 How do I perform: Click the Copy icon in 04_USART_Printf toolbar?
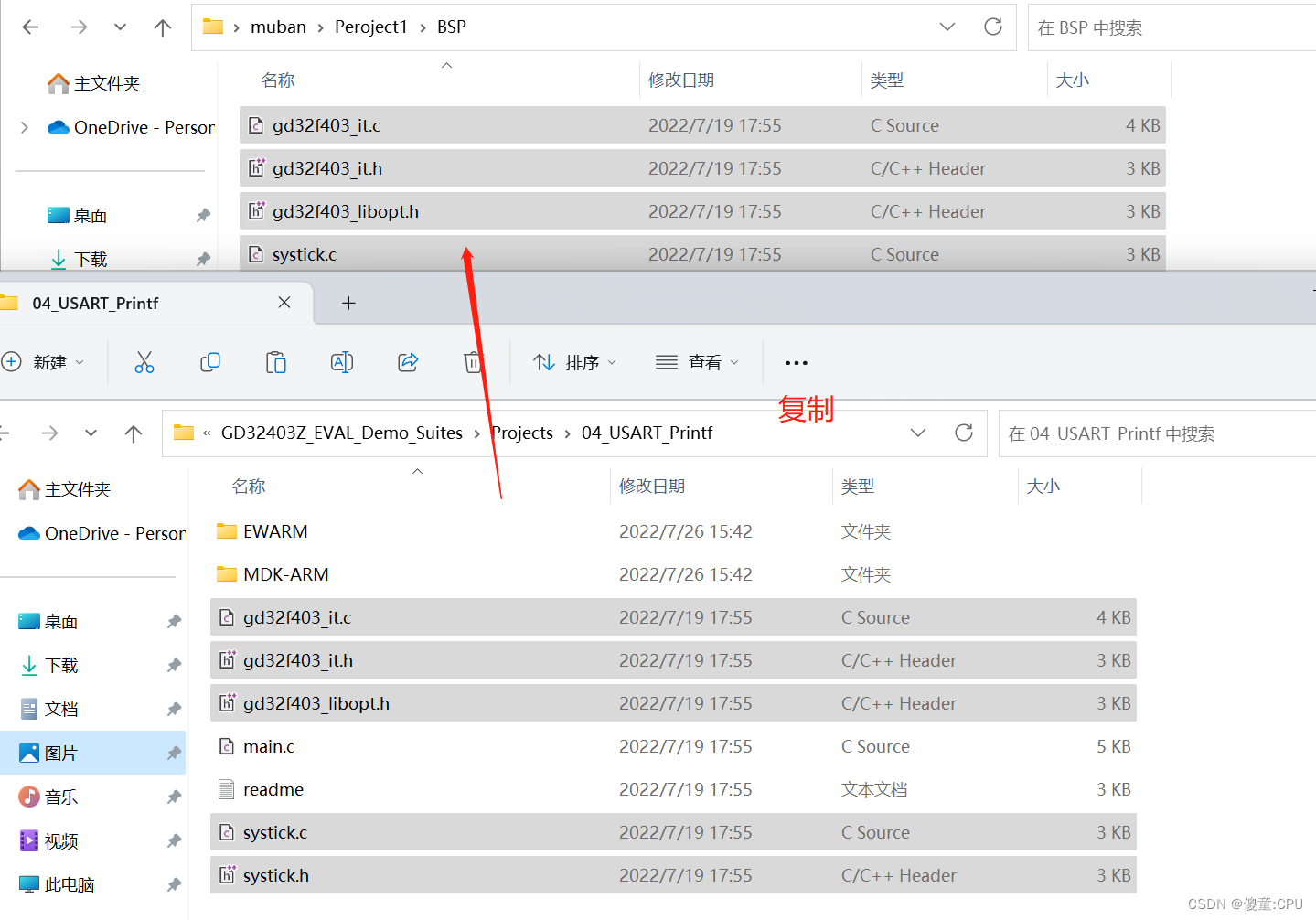pyautogui.click(x=210, y=362)
